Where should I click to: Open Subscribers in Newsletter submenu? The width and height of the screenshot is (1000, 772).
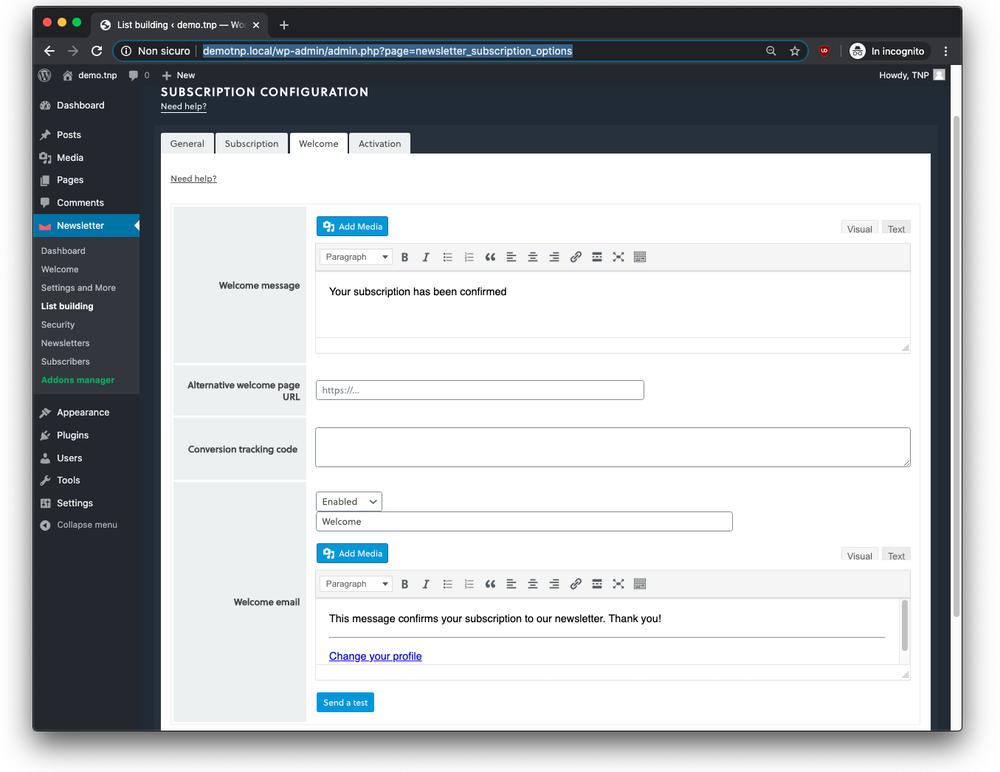click(x=65, y=361)
